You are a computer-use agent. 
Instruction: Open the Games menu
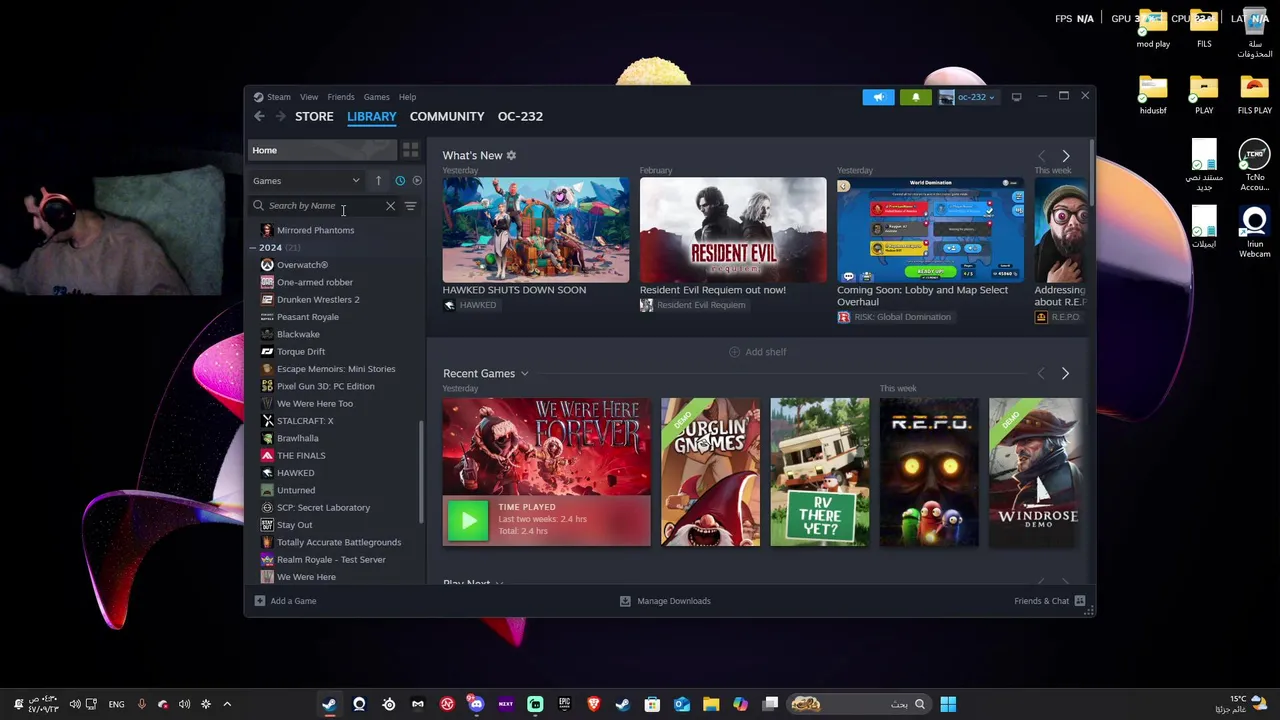tap(377, 97)
